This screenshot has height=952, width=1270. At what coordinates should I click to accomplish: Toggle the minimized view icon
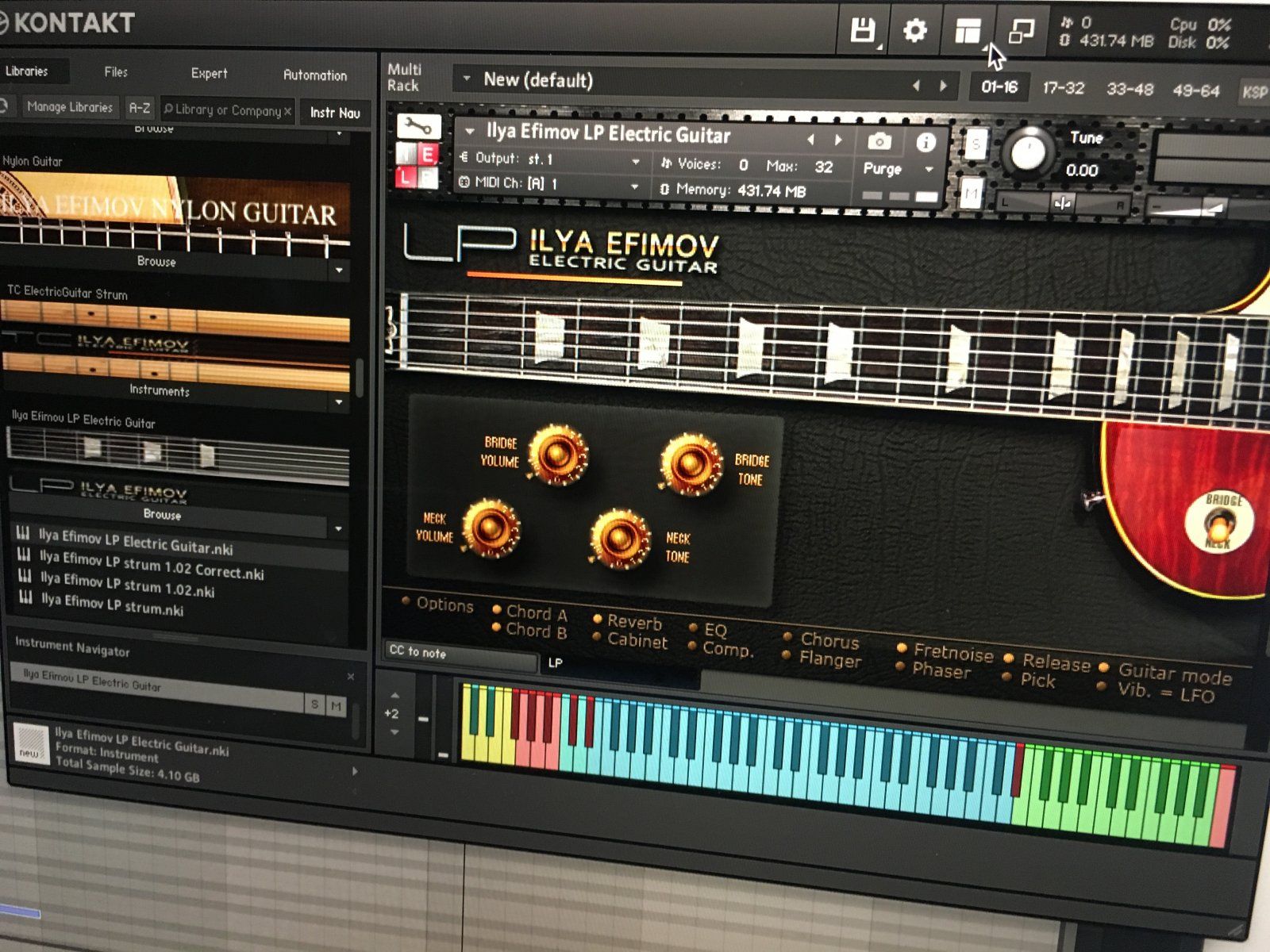pyautogui.click(x=1021, y=32)
